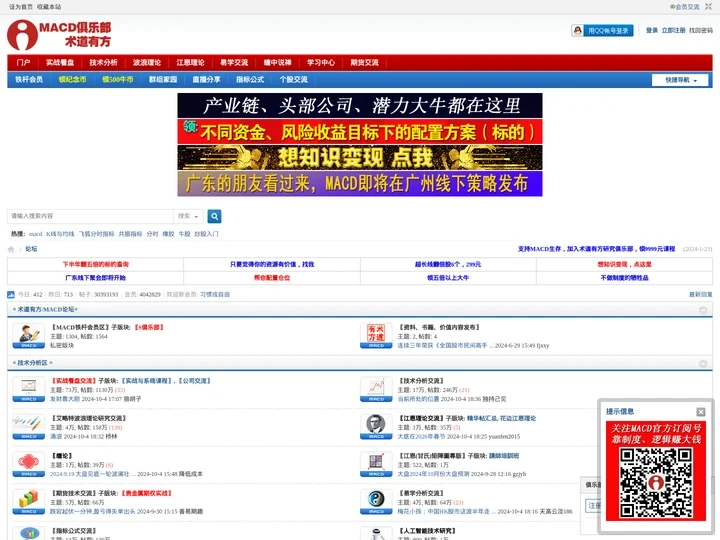
Task: Open the 只要觉得你的资源有价值，找我 link
Action: [272, 264]
